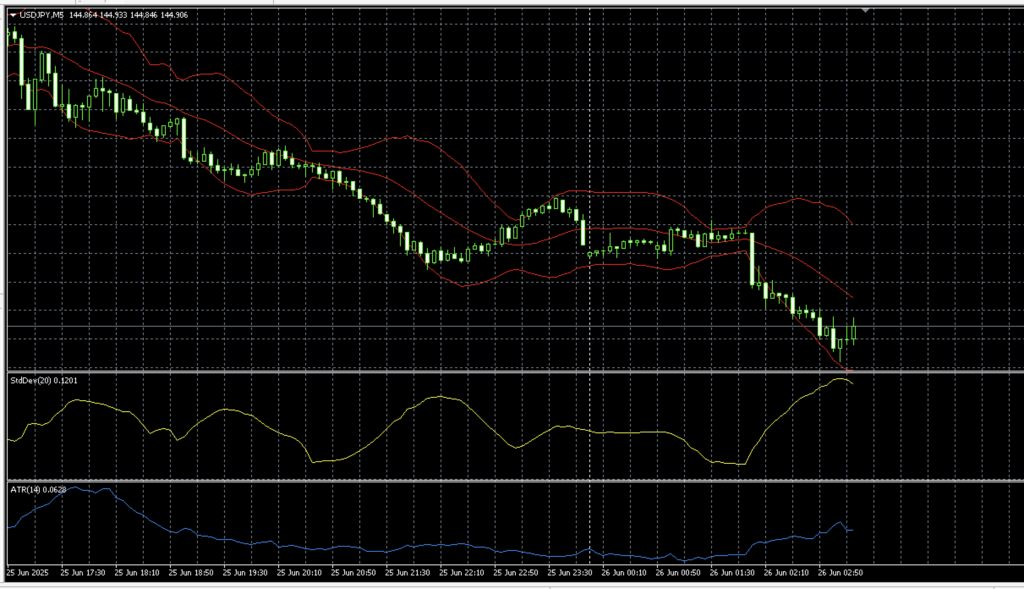The height and width of the screenshot is (589, 1024).
Task: Click the middle Bollinger band's right end
Action: point(852,298)
